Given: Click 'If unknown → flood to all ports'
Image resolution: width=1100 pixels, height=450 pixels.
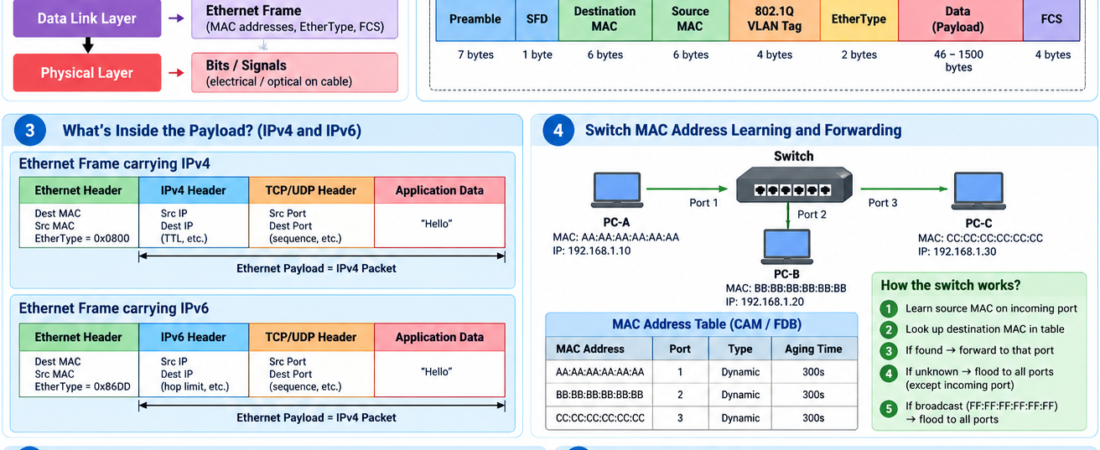Looking at the screenshot, I should click(979, 372).
